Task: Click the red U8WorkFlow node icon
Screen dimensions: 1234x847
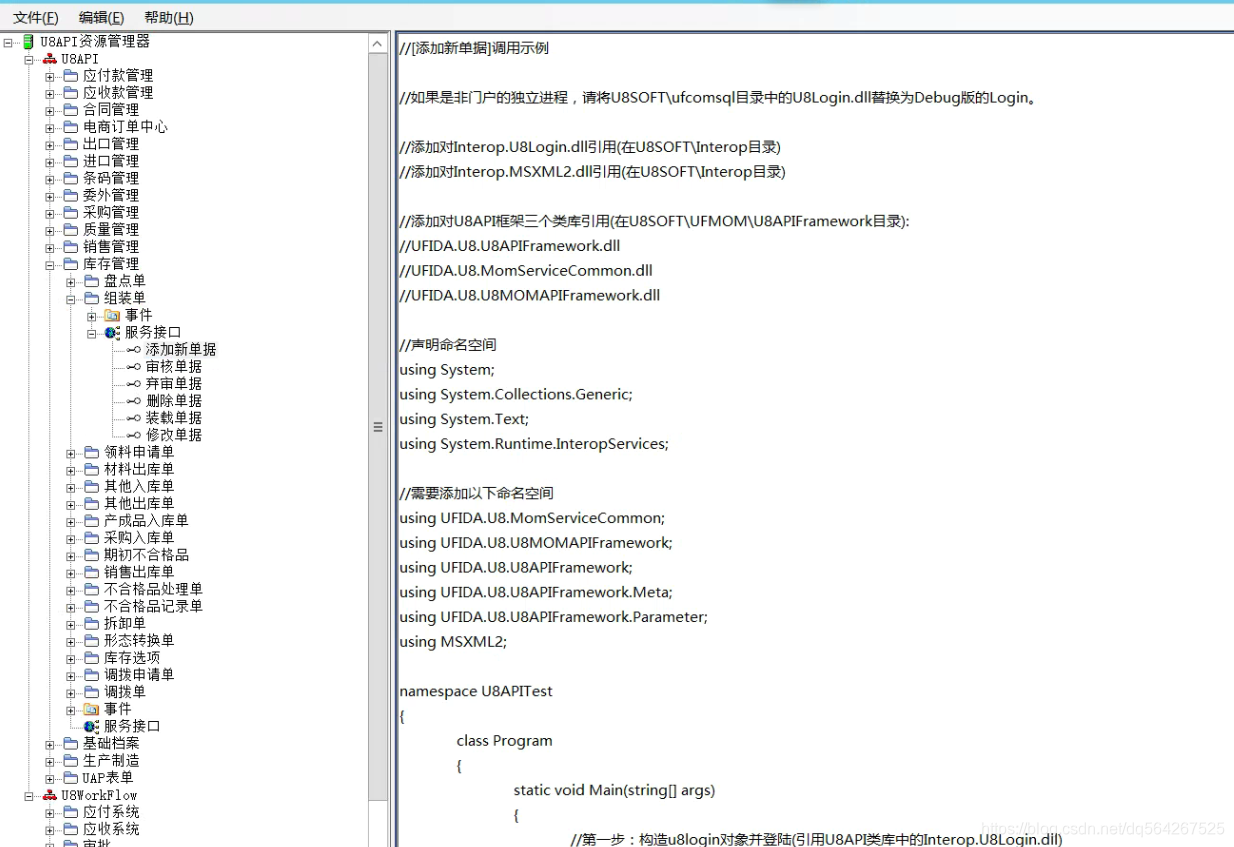Action: point(49,796)
